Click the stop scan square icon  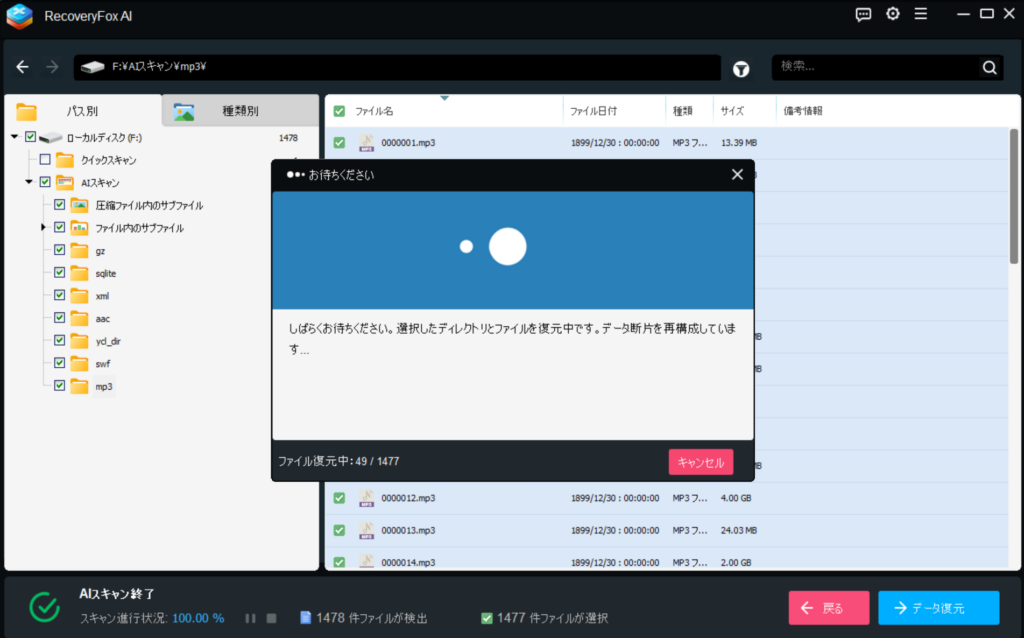(271, 618)
